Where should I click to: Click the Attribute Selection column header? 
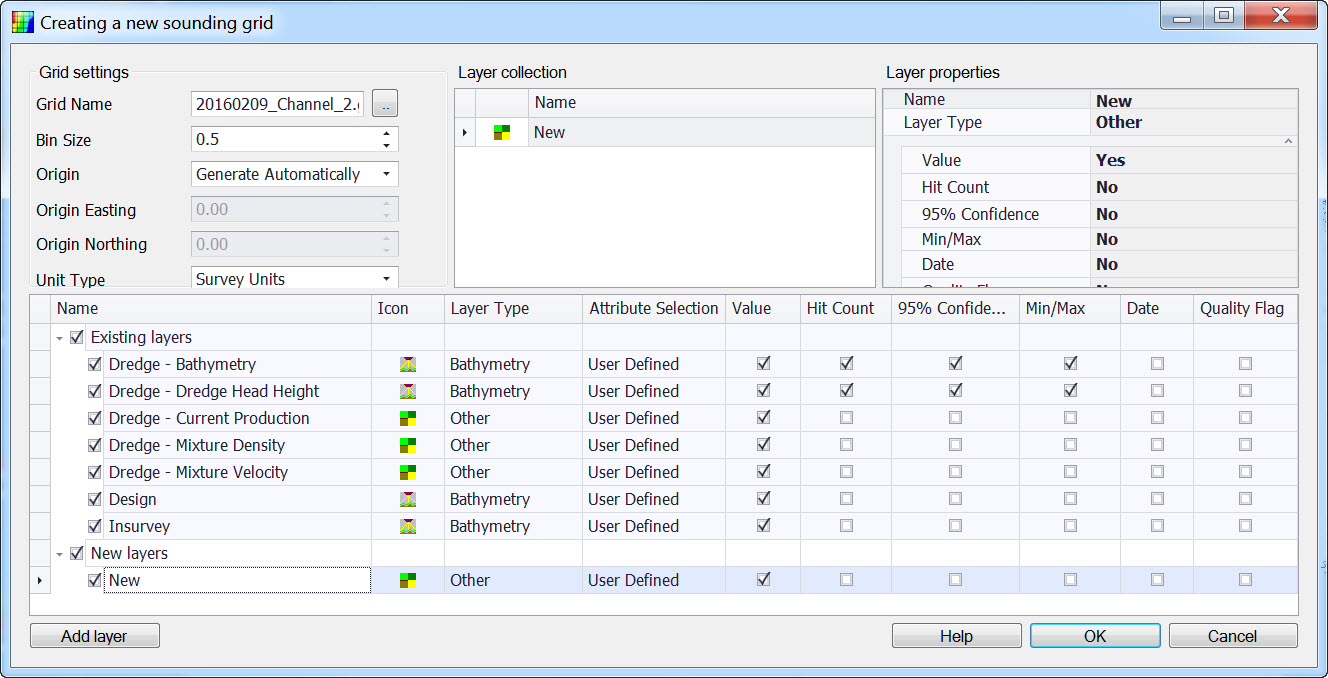point(653,308)
